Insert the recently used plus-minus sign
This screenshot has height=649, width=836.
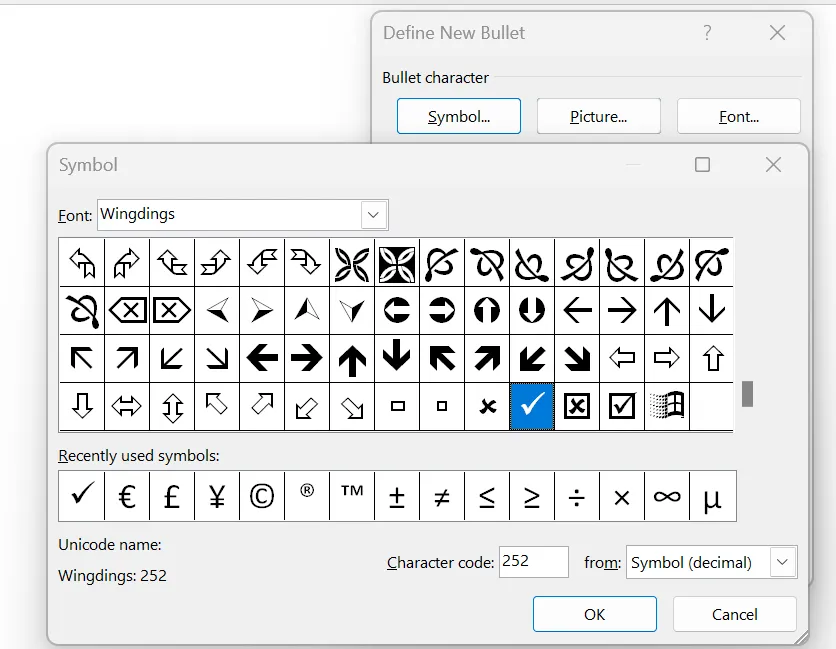pos(397,496)
